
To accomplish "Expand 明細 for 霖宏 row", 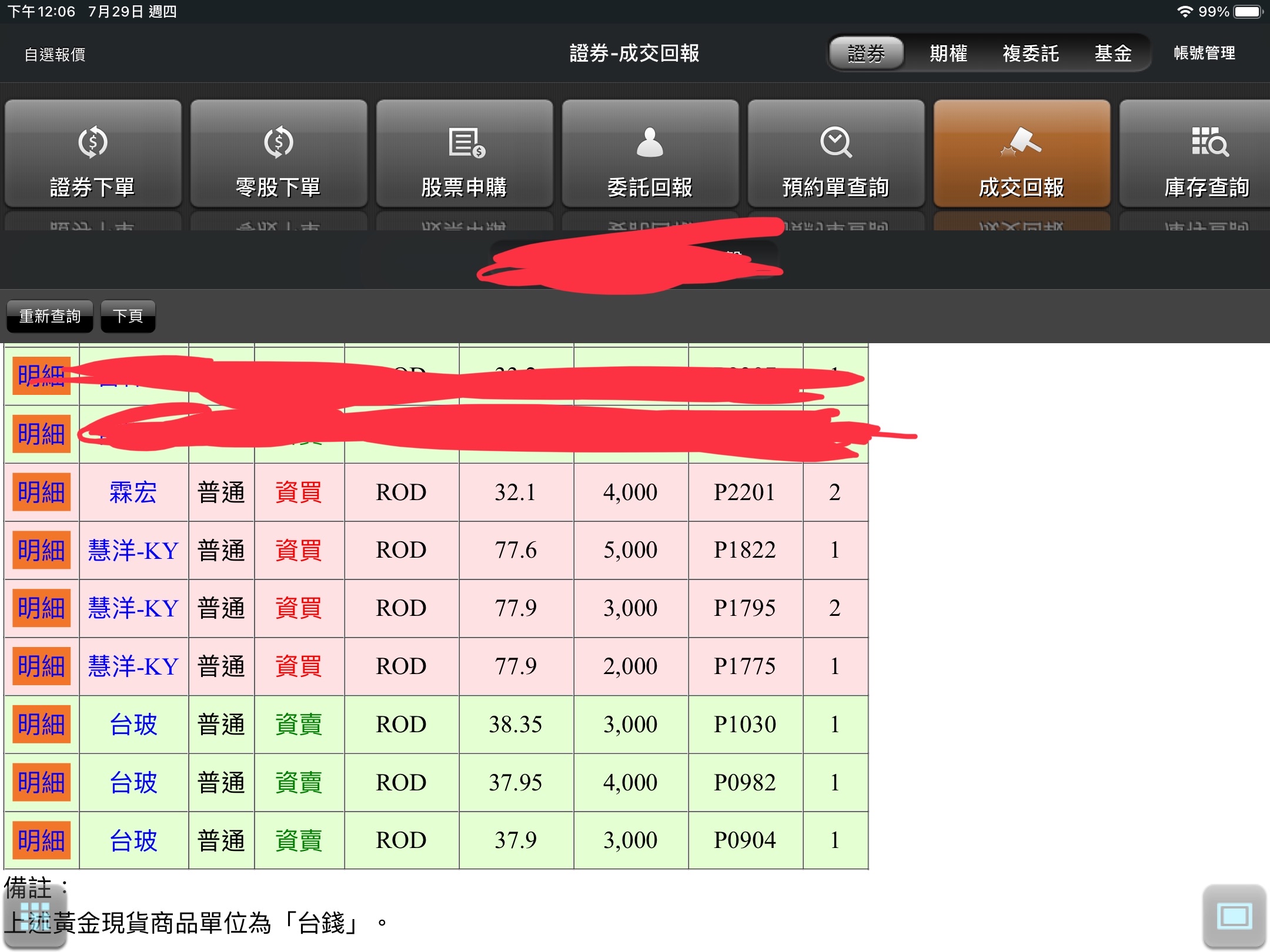I will (x=41, y=492).
